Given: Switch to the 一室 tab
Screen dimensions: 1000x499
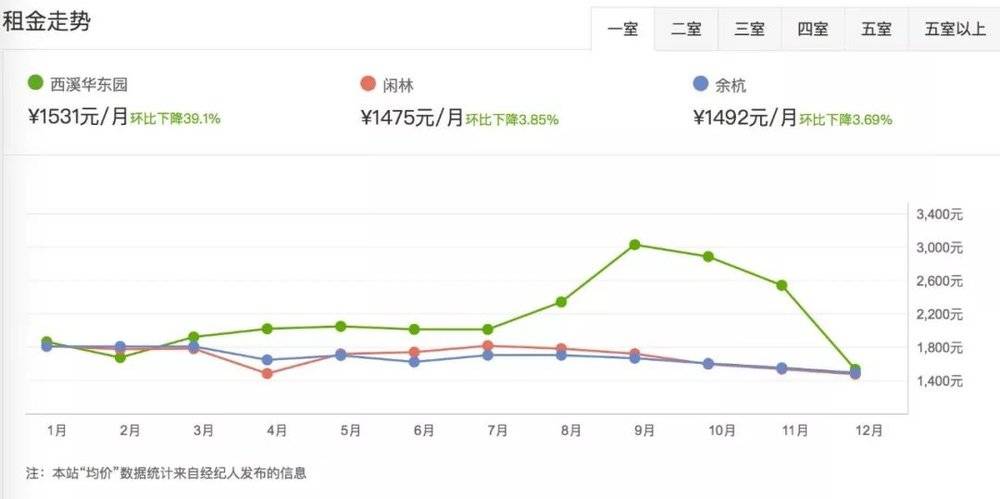Looking at the screenshot, I should [x=622, y=29].
